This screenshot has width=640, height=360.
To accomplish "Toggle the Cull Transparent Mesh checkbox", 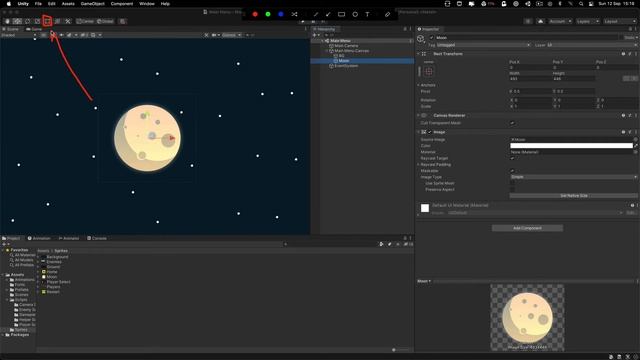I will tap(512, 123).
